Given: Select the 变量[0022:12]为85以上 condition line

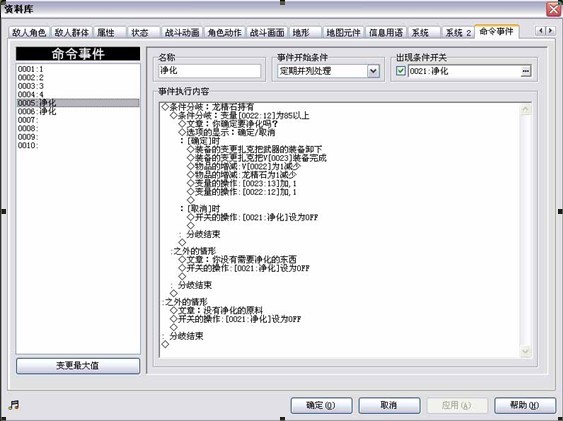Looking at the screenshot, I should (x=239, y=116).
